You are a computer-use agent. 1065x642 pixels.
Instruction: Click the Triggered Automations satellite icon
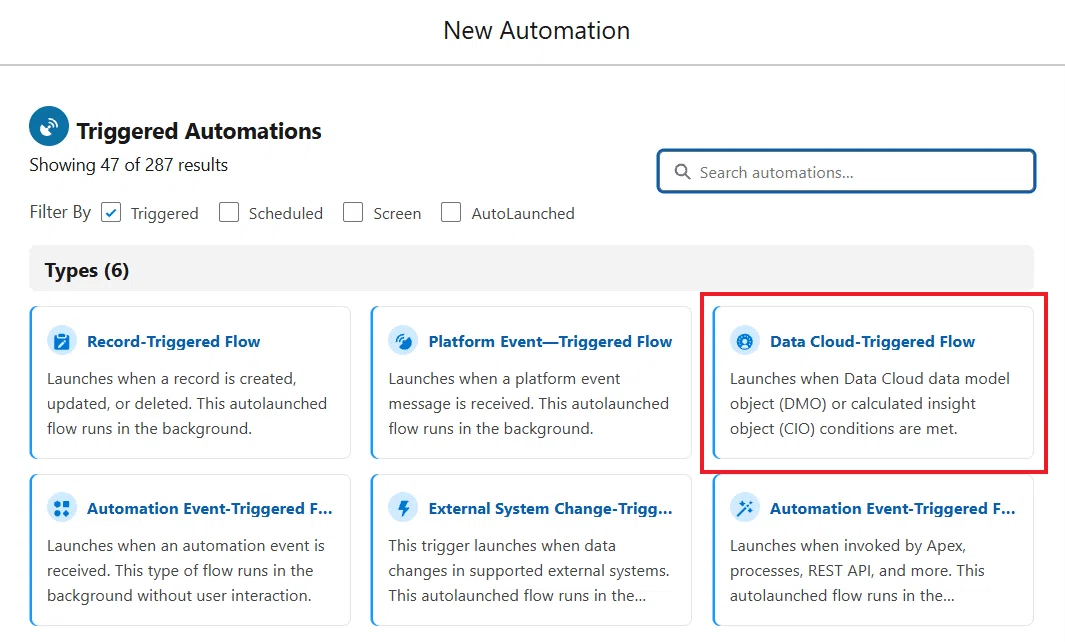pyautogui.click(x=49, y=126)
